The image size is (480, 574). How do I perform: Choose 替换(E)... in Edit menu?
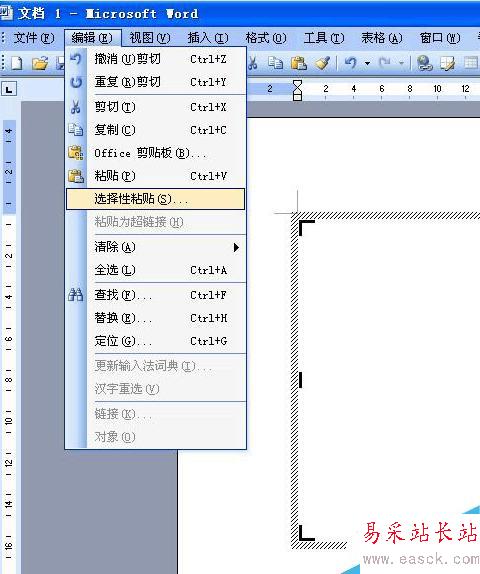pos(155,318)
